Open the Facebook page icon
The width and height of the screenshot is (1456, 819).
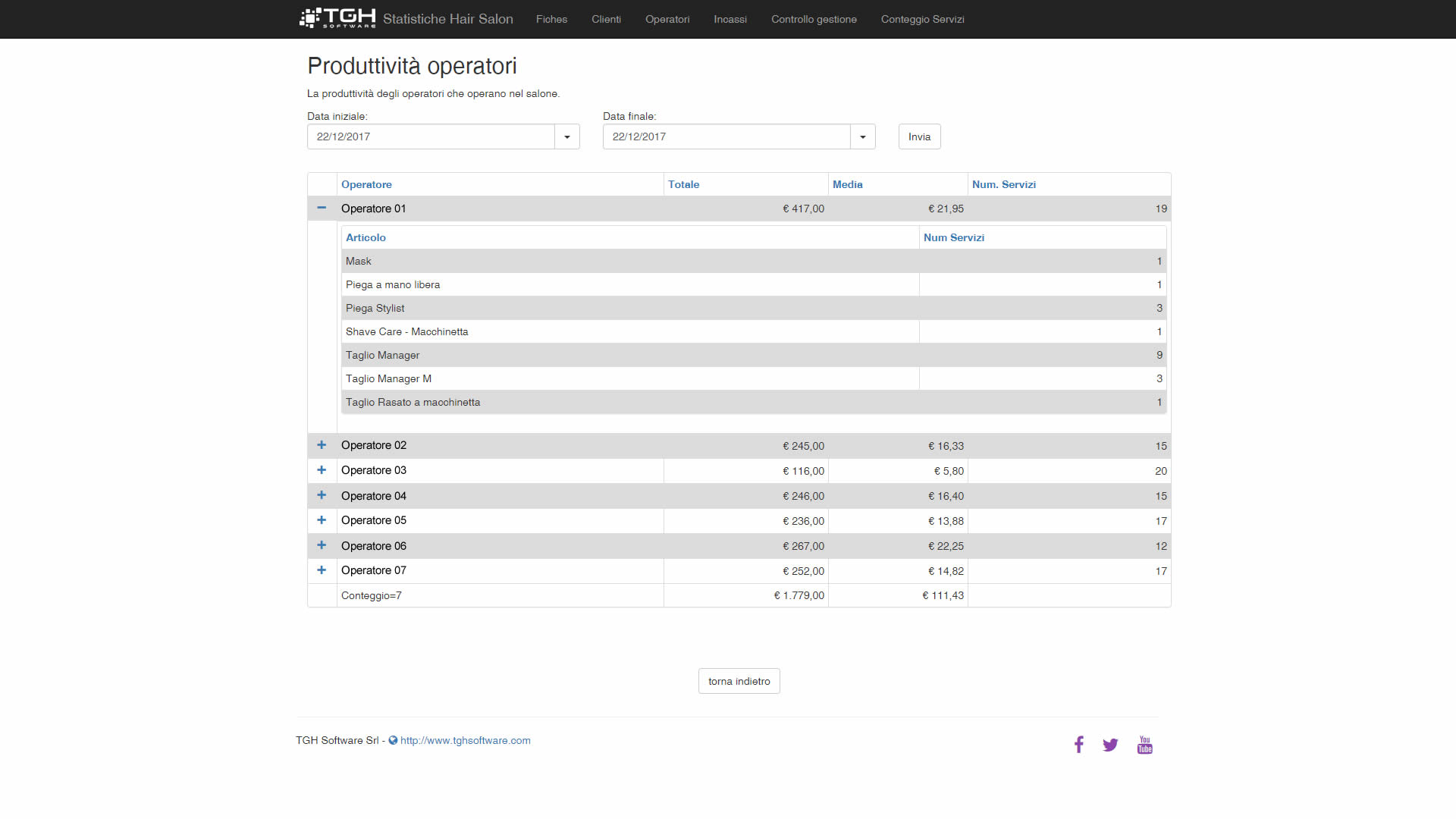[1078, 745]
